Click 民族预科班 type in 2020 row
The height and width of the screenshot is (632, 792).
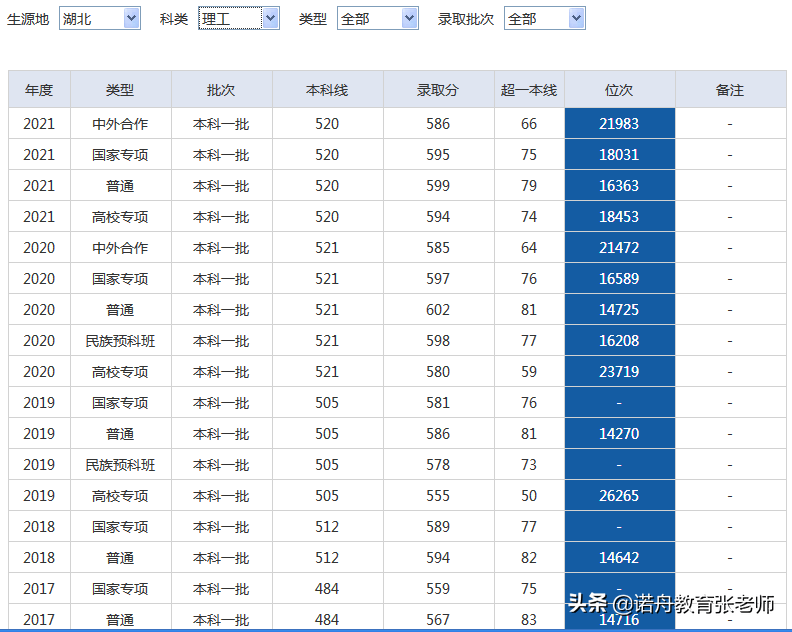(x=120, y=341)
